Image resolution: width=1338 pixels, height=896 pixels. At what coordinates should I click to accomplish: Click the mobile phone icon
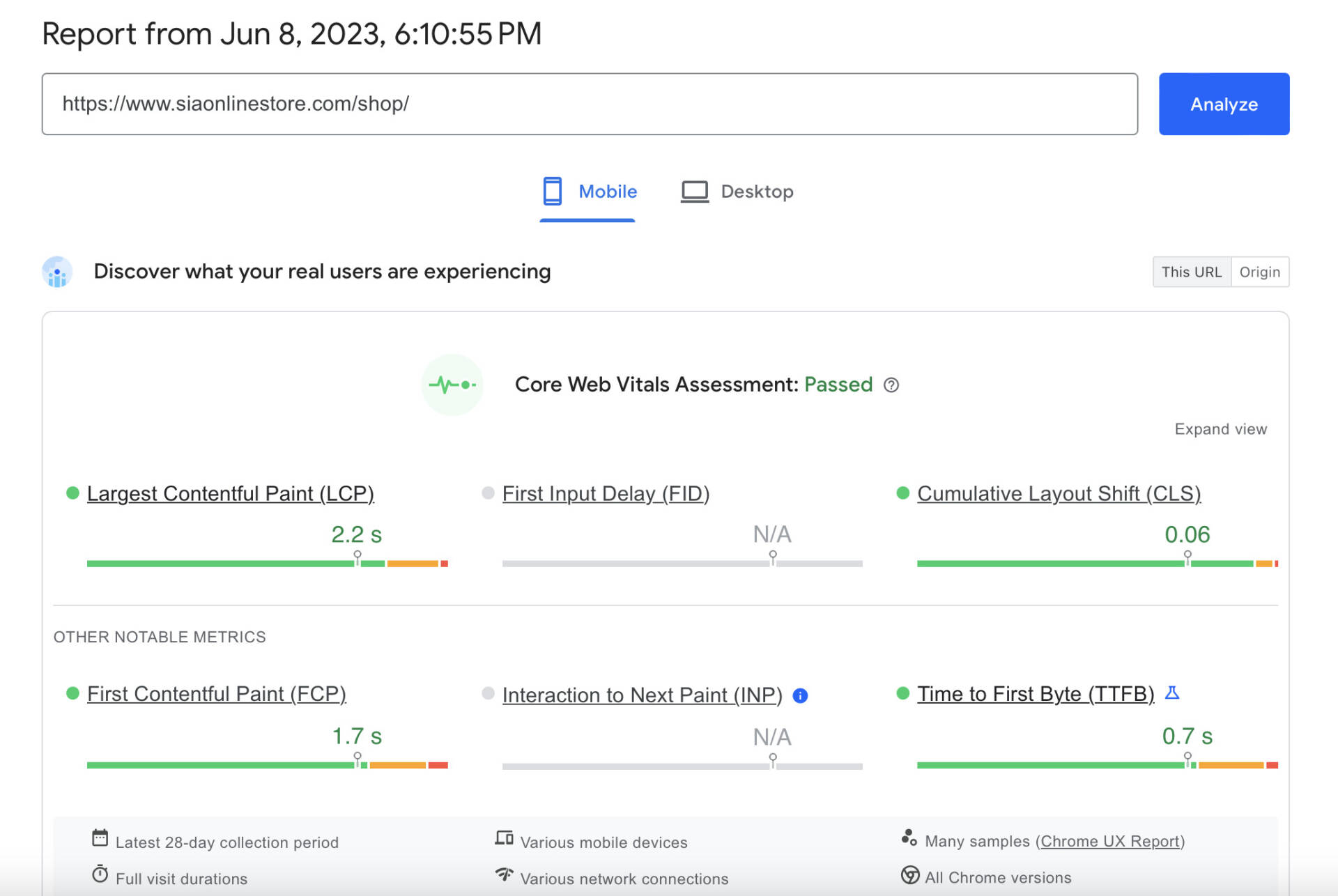coord(552,191)
